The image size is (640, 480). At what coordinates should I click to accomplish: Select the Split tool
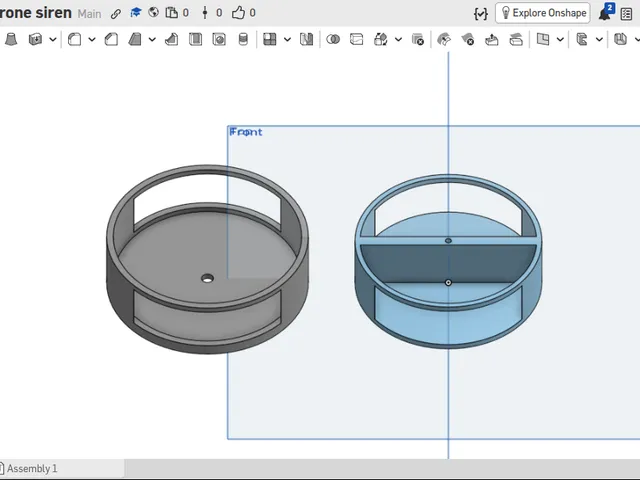(x=357, y=40)
